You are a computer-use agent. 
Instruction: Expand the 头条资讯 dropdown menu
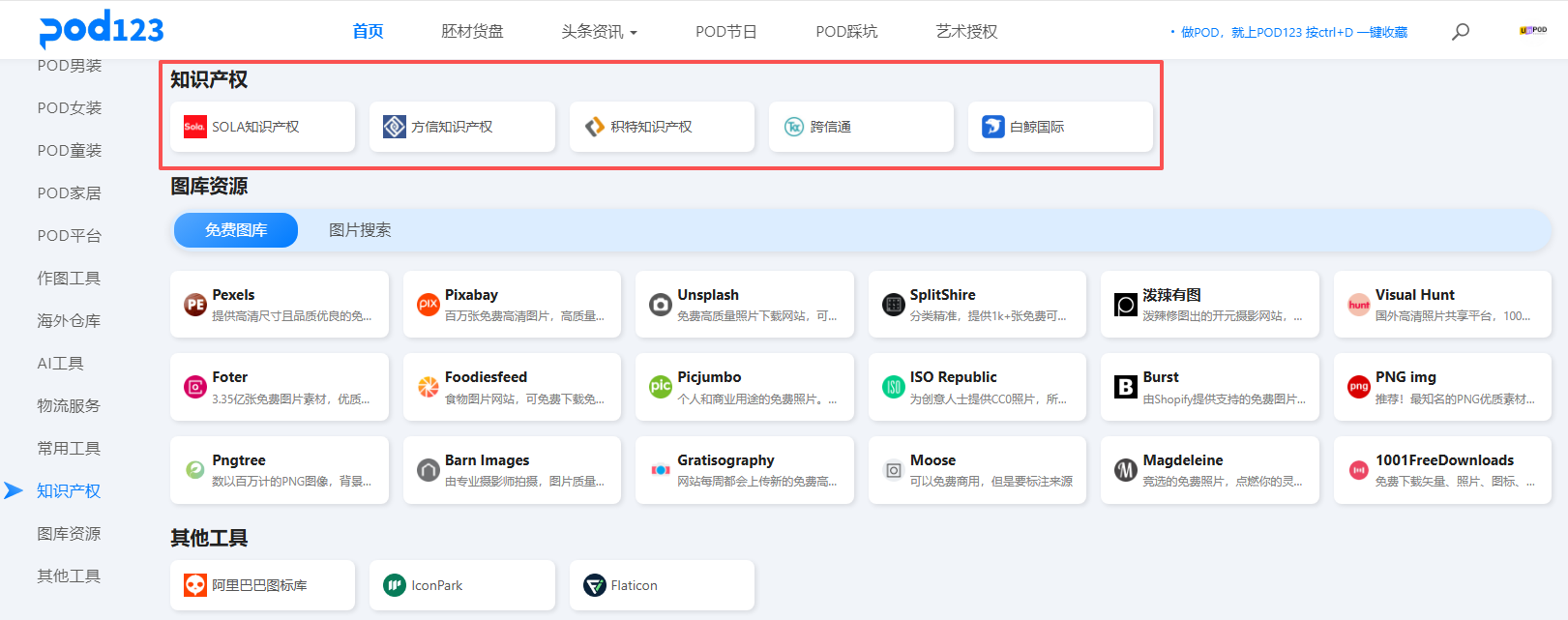tap(599, 32)
